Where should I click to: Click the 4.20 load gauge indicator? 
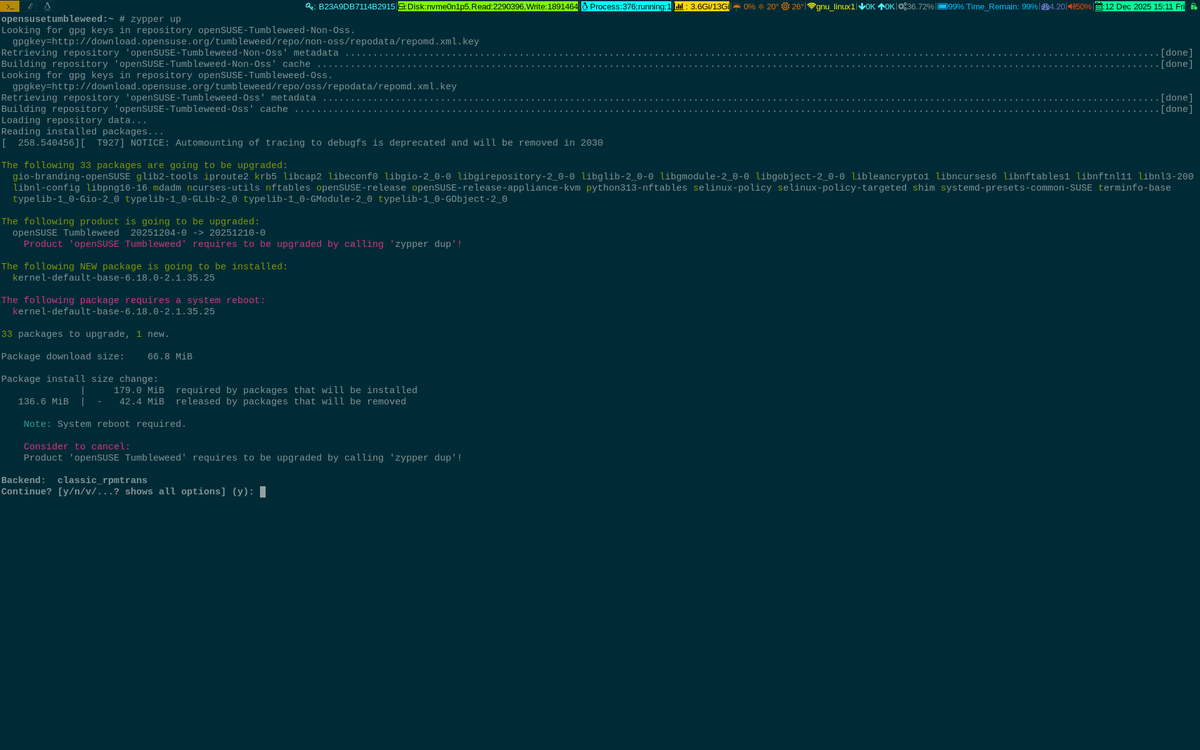point(1053,6)
